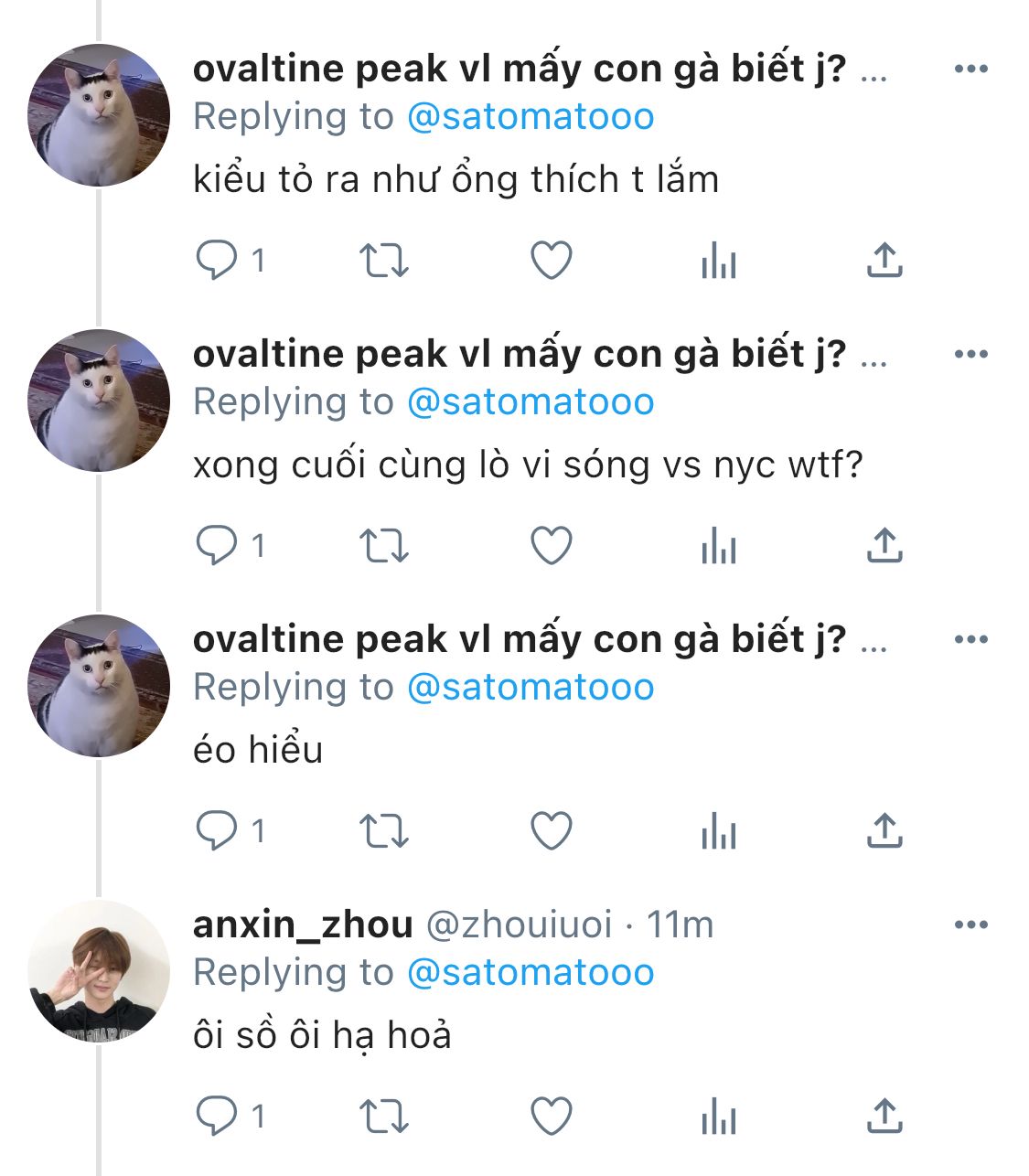Reply to the "kiểu tỏ ra như ổng" tweet
This screenshot has height=1176, width=1029.
217,261
